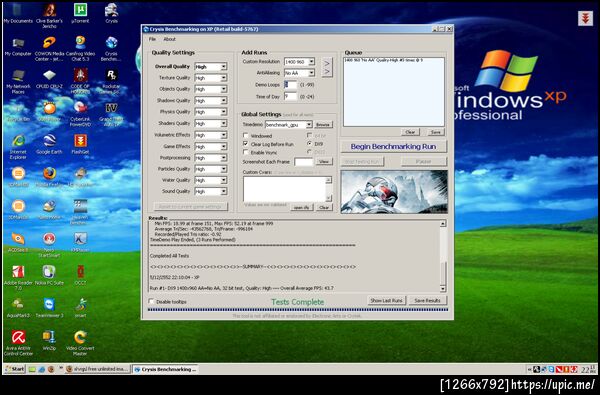Open the WinZip desktop icon

pyautogui.click(x=49, y=340)
